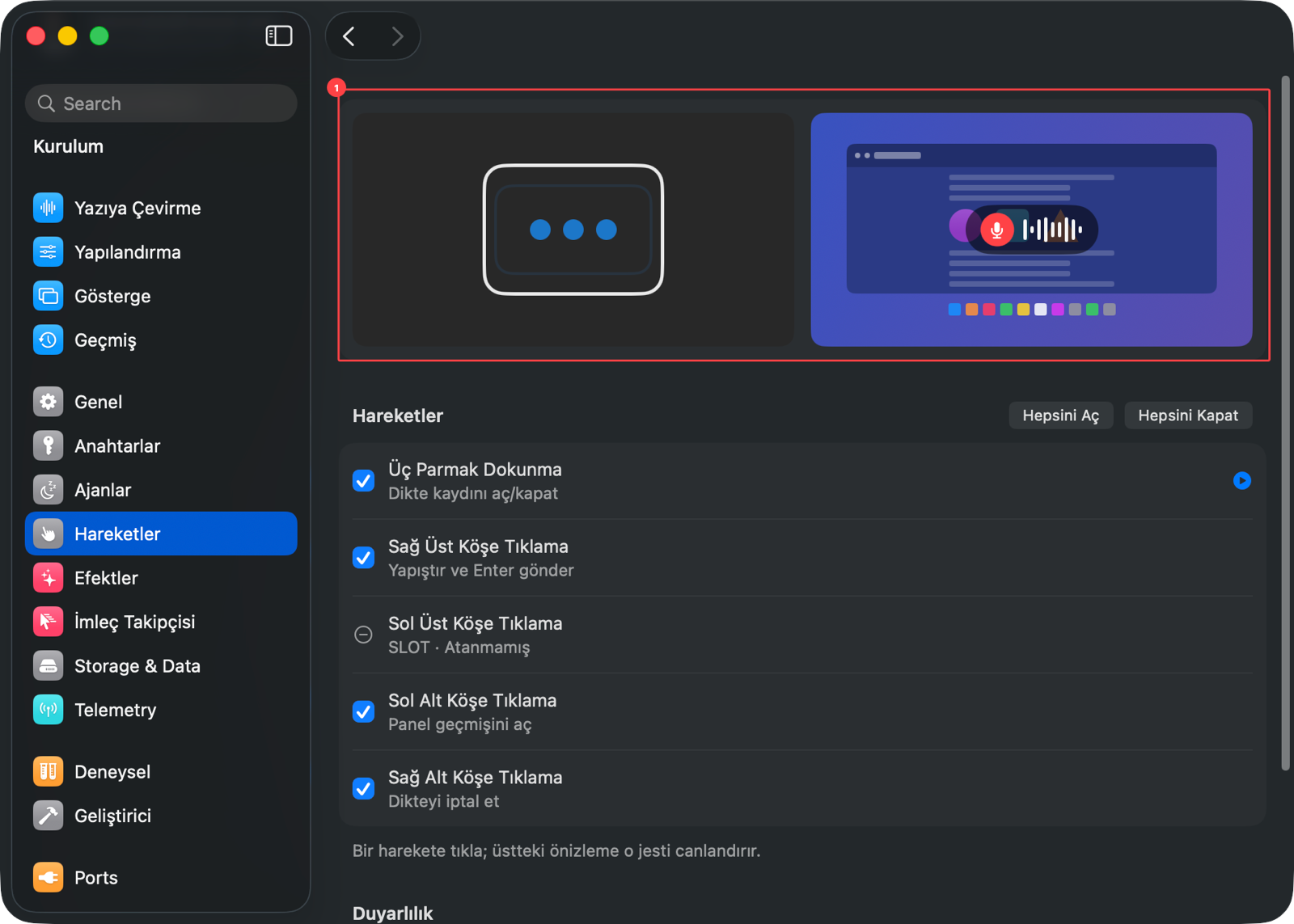
Task: Focus the Search field
Action: tap(161, 103)
